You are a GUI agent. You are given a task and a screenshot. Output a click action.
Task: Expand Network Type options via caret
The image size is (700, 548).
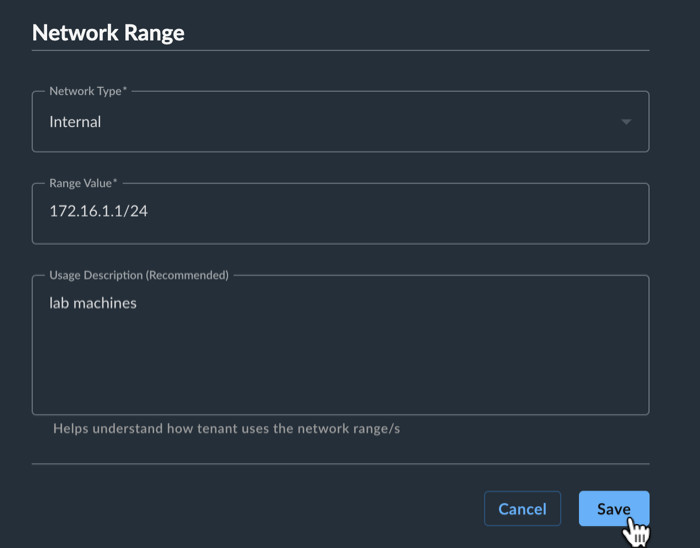[626, 122]
